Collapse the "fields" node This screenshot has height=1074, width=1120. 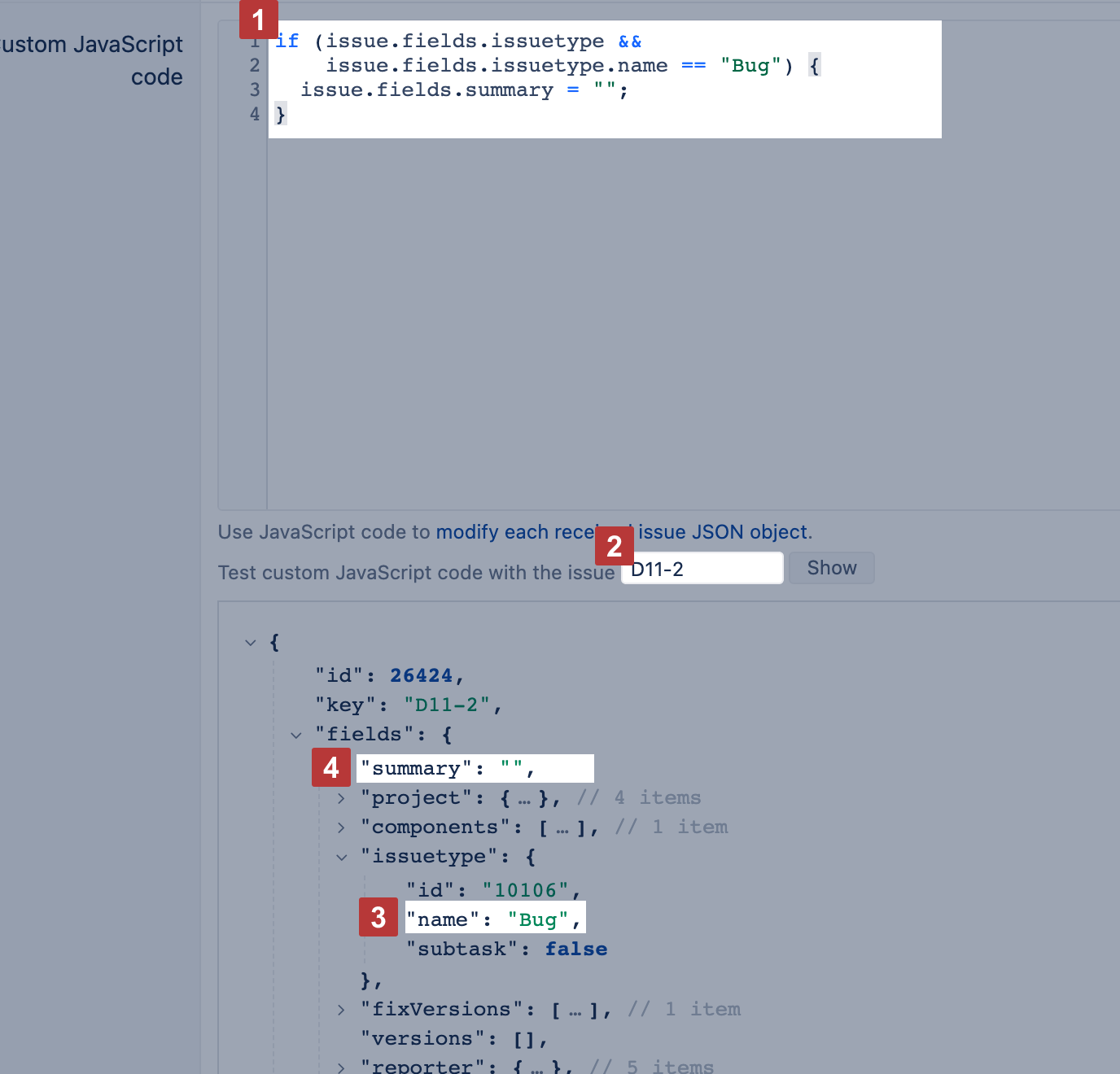pyautogui.click(x=296, y=735)
